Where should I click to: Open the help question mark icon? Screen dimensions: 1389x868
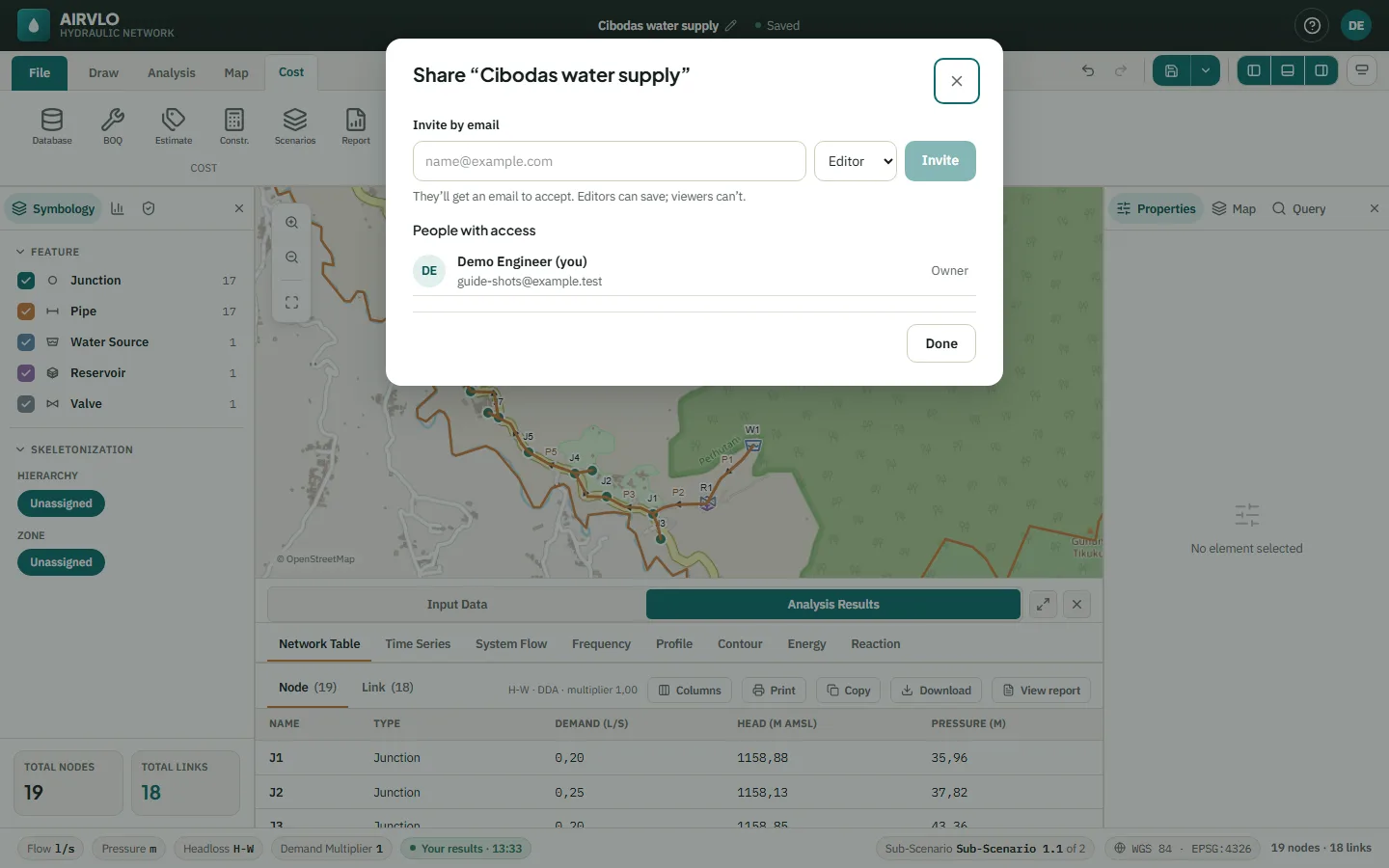coord(1312,26)
